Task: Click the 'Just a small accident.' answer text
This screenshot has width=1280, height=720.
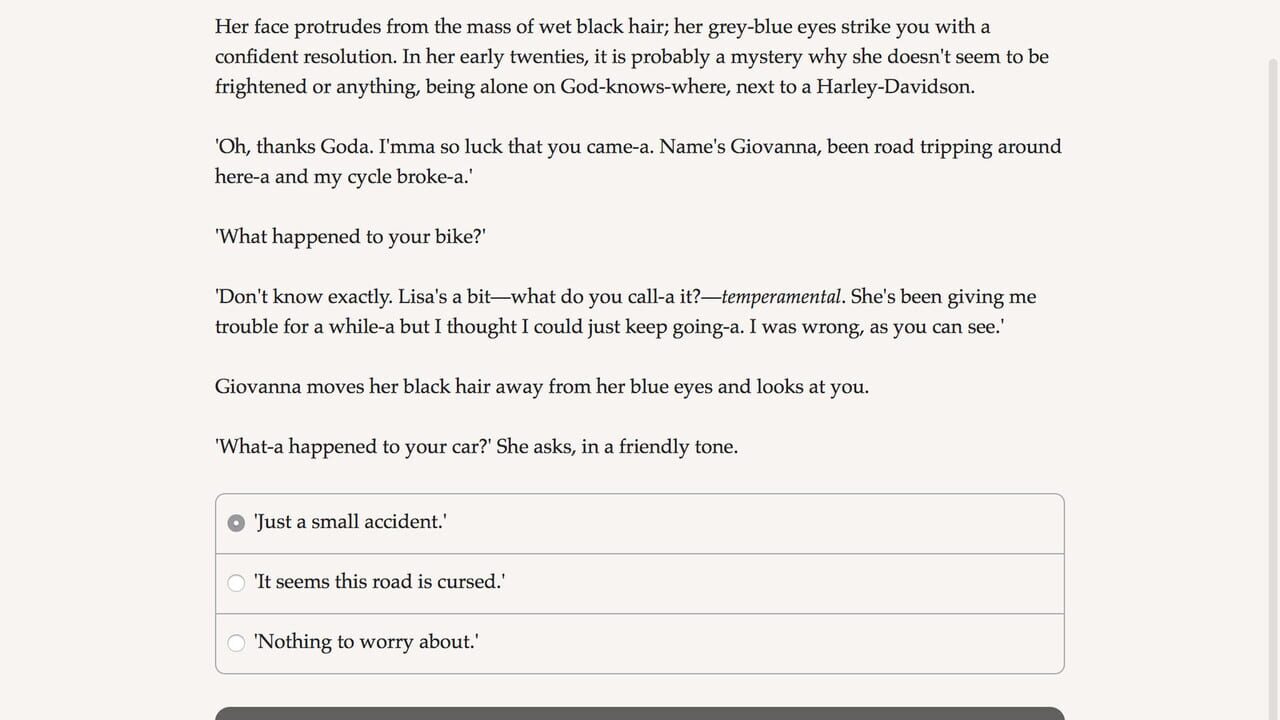Action: click(350, 522)
